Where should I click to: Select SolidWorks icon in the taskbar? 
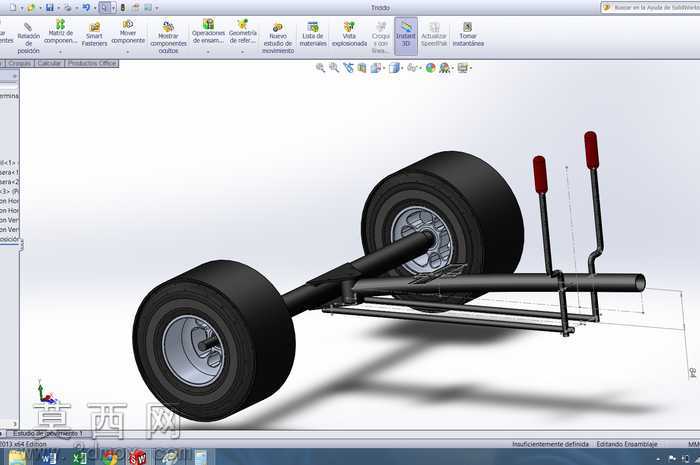138,457
